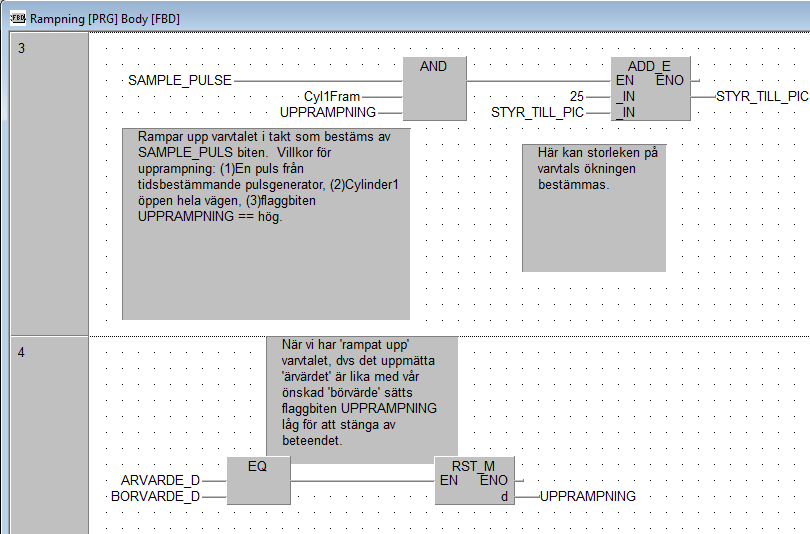Click the SAMPLE_PULSE input variable
The height and width of the screenshot is (534, 810).
click(x=180, y=80)
